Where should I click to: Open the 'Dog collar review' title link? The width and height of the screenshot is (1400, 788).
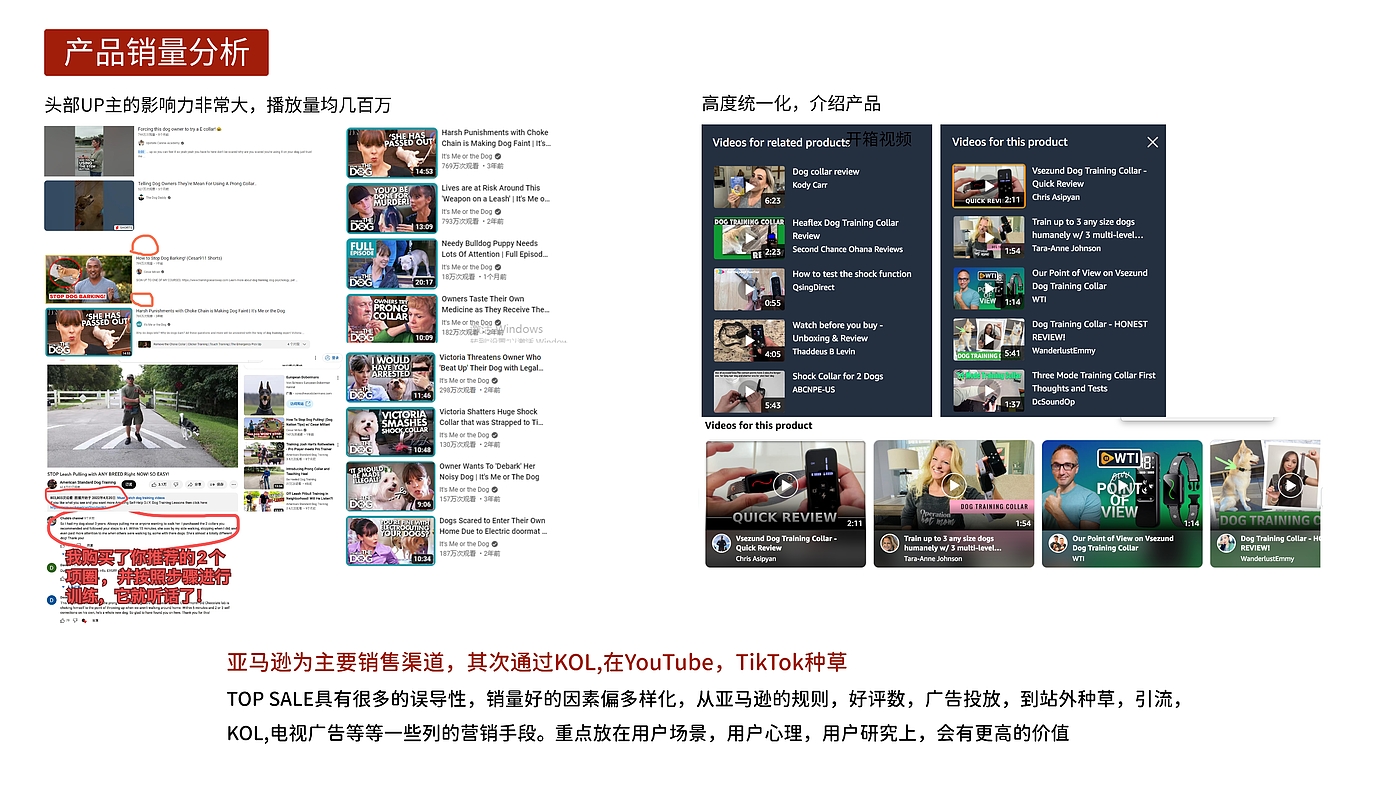(826, 172)
